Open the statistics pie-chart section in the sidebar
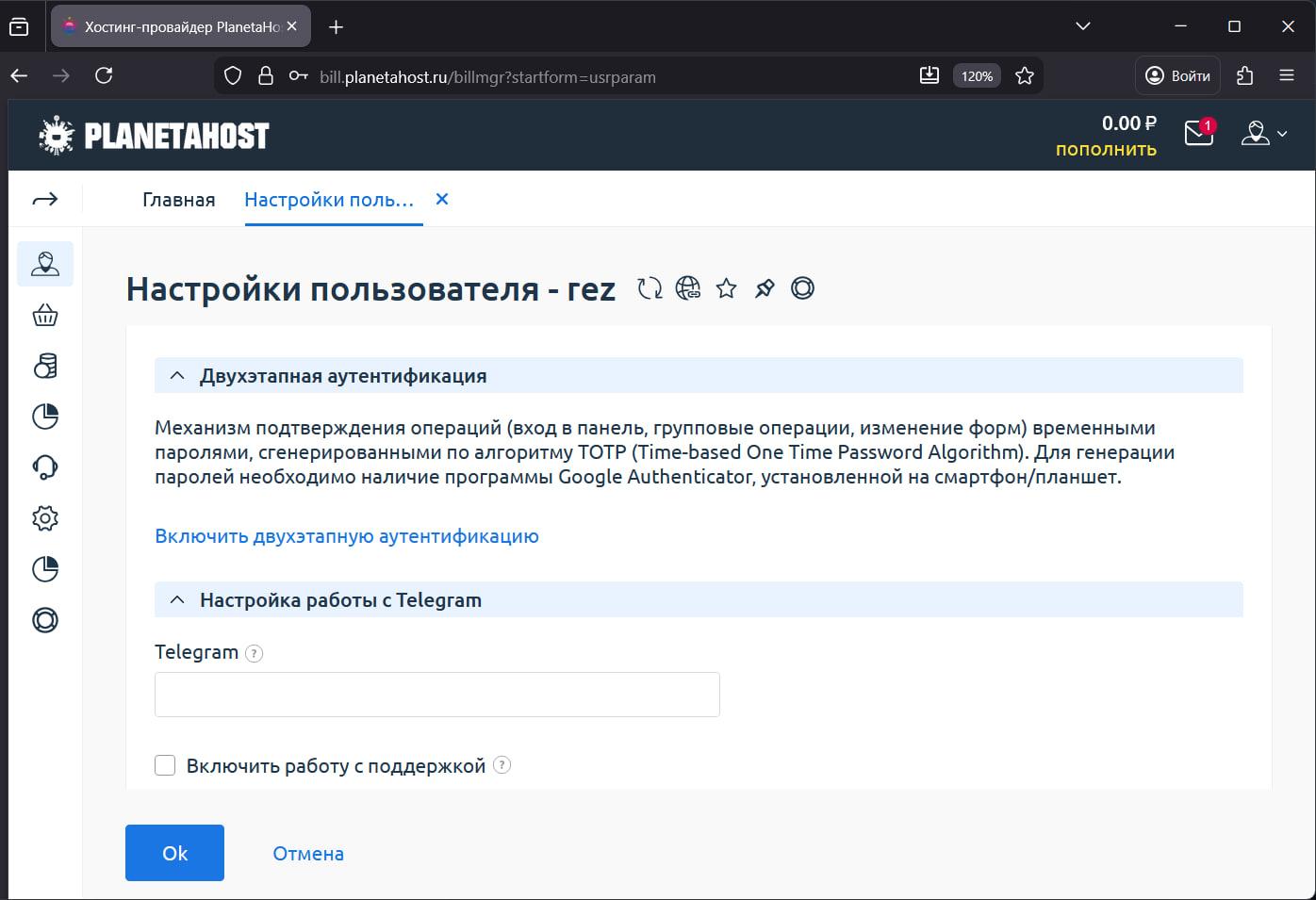This screenshot has width=1316, height=900. pyautogui.click(x=44, y=417)
